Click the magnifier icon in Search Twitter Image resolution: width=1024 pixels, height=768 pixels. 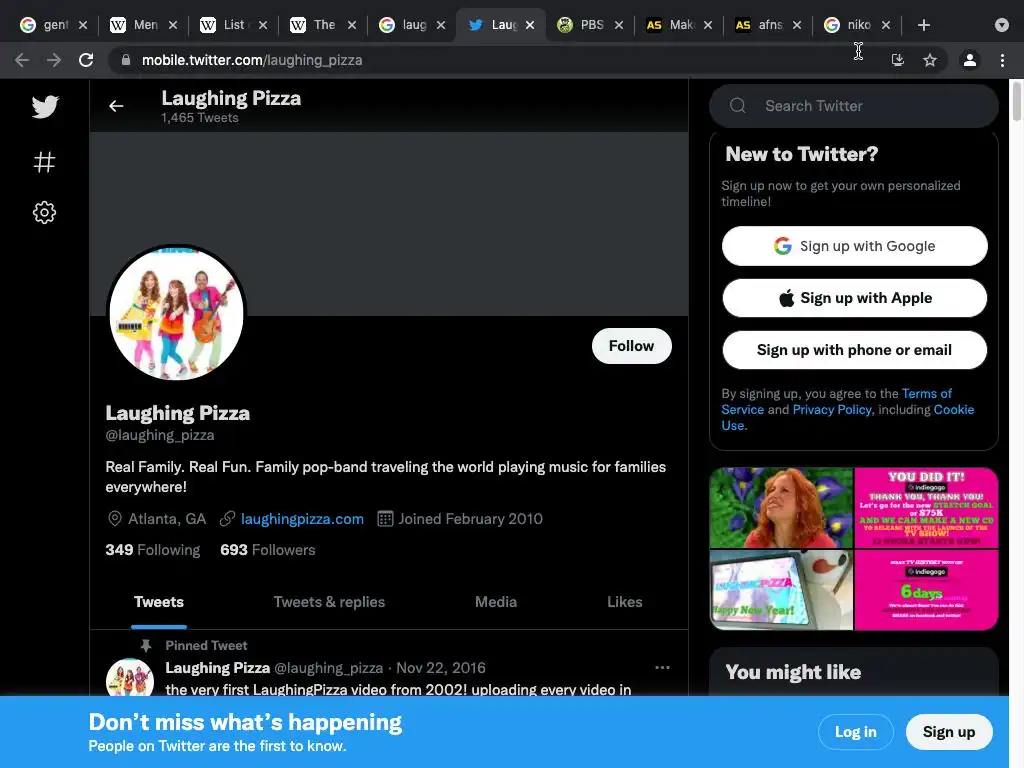point(738,106)
